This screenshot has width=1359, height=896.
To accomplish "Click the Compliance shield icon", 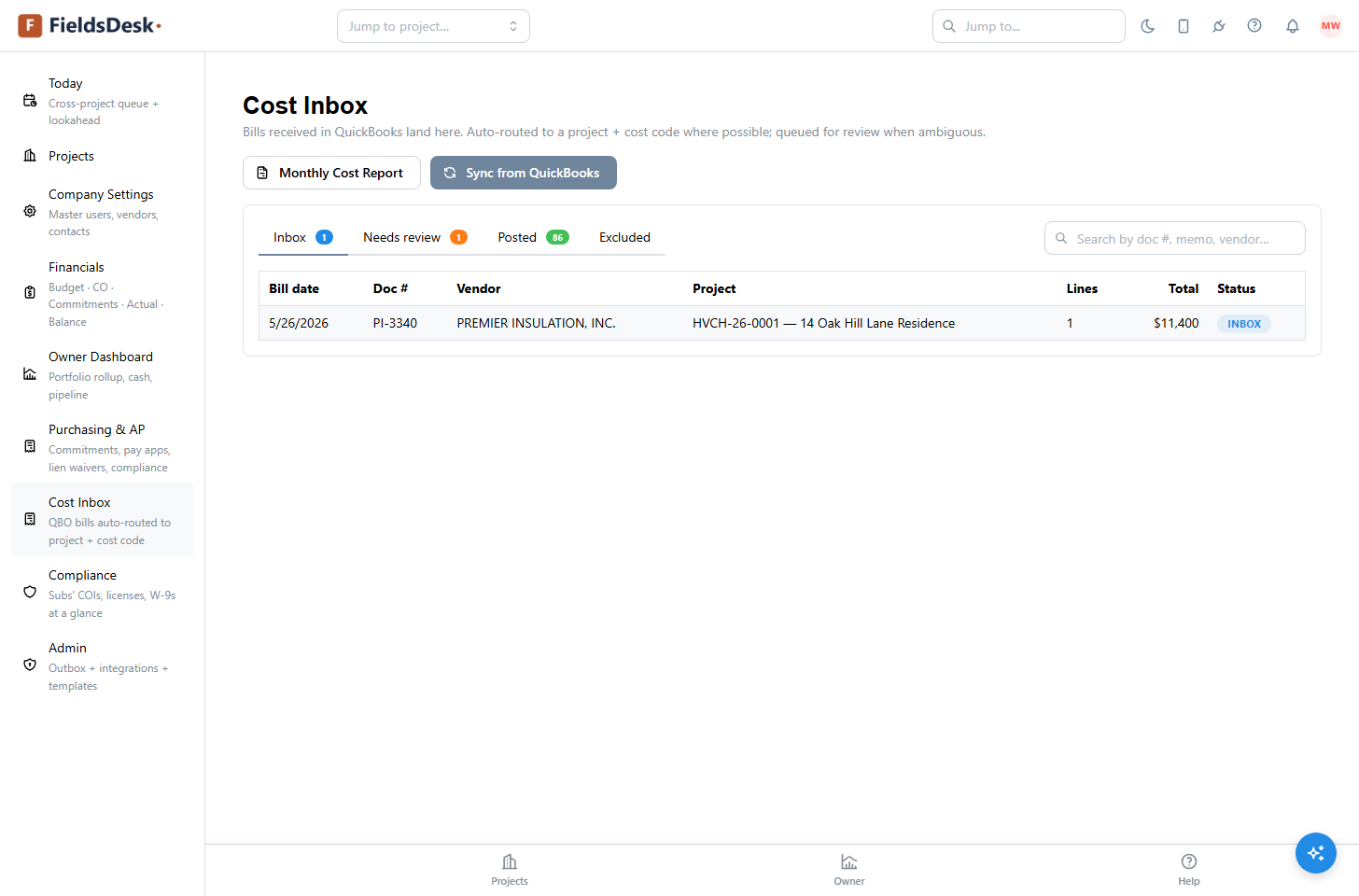I will click(30, 593).
